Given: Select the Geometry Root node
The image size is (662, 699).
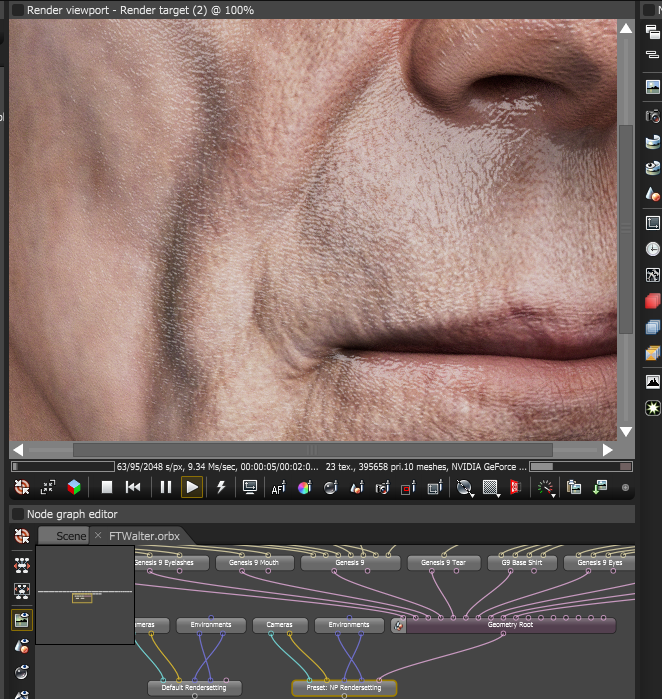Looking at the screenshot, I should click(x=510, y=625).
